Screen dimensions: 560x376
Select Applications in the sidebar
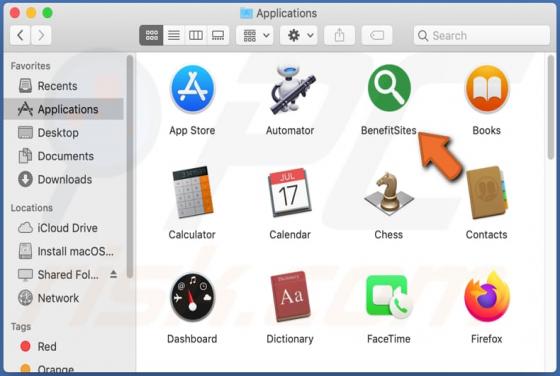point(64,109)
